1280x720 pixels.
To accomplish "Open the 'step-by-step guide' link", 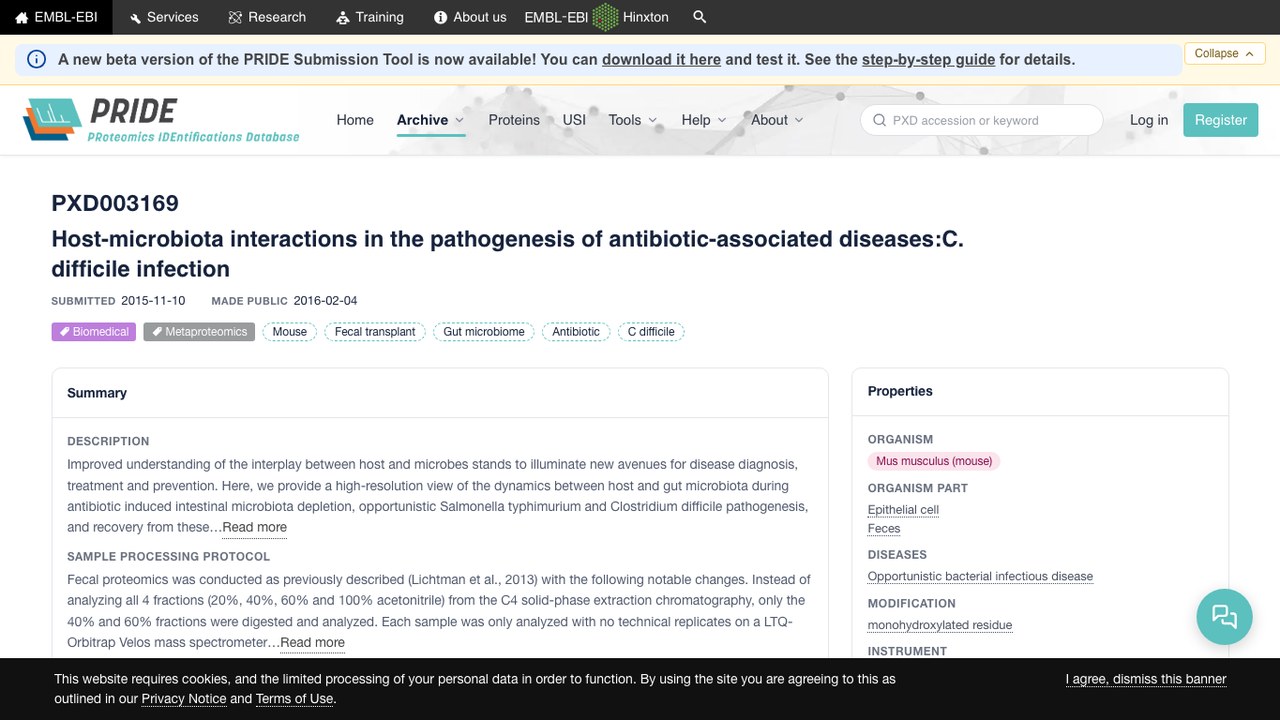I will click(928, 59).
